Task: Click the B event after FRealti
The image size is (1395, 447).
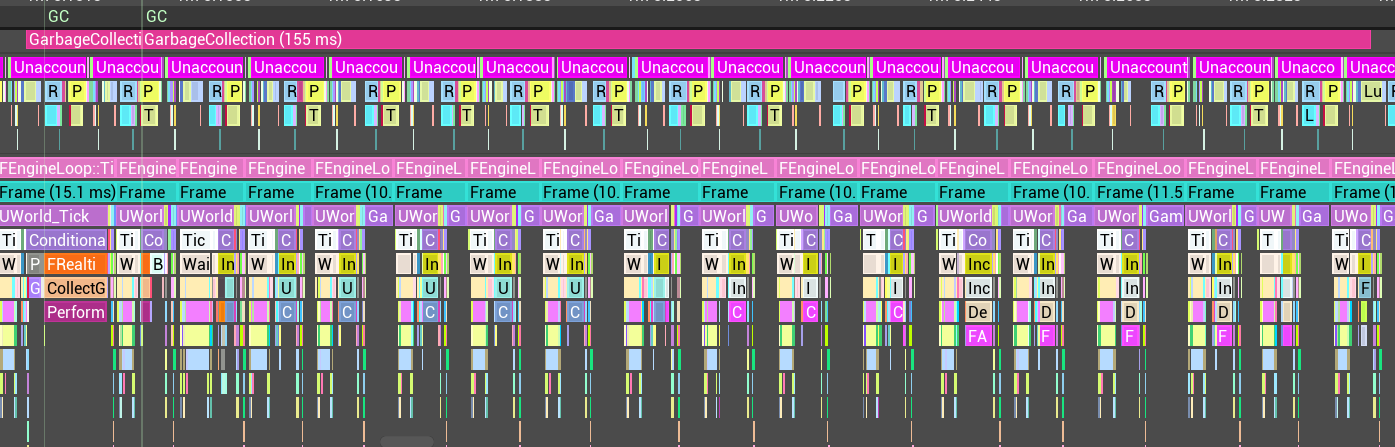Action: 156,264
